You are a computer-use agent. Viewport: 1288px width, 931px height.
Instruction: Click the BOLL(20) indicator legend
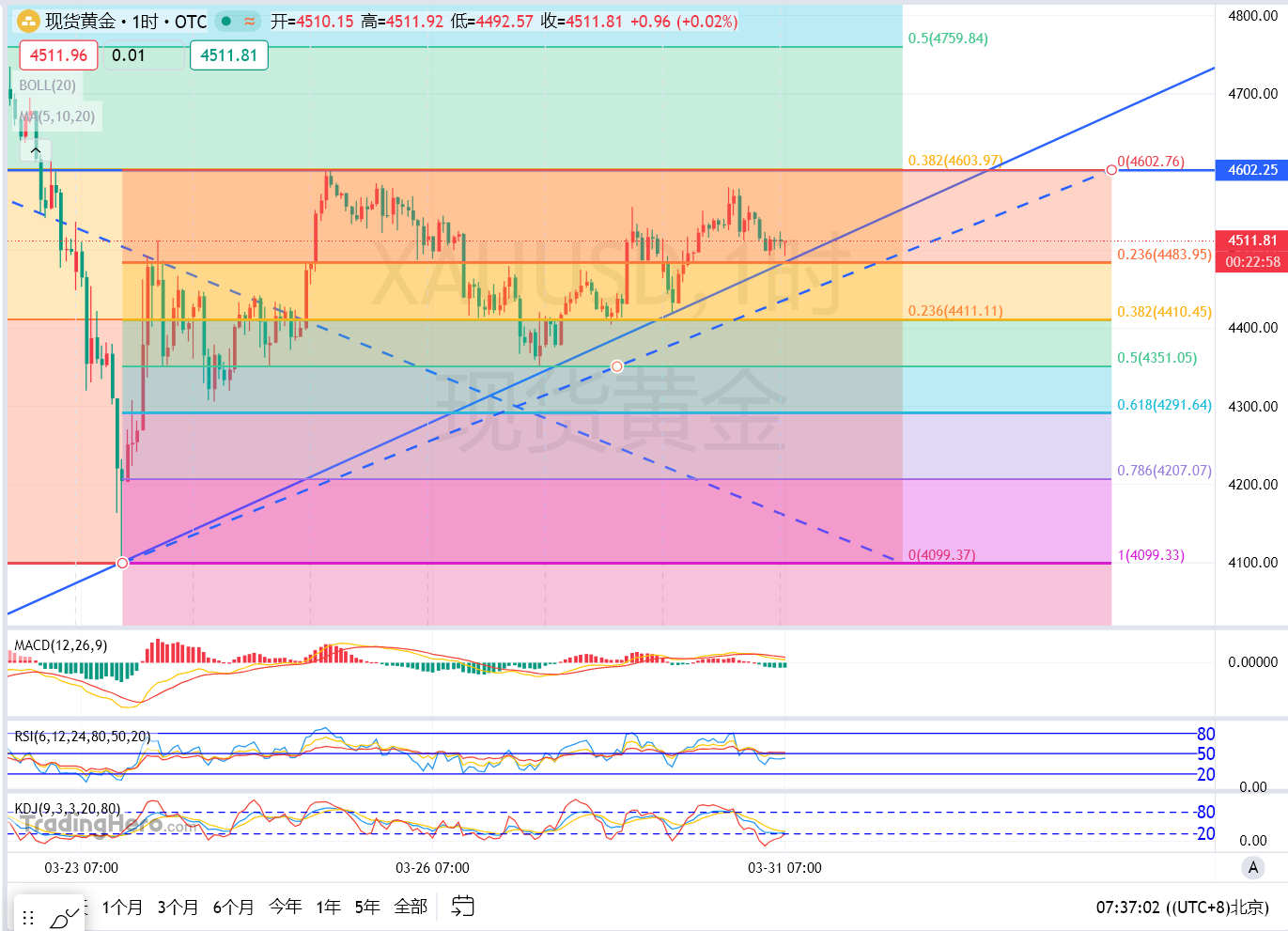[47, 85]
